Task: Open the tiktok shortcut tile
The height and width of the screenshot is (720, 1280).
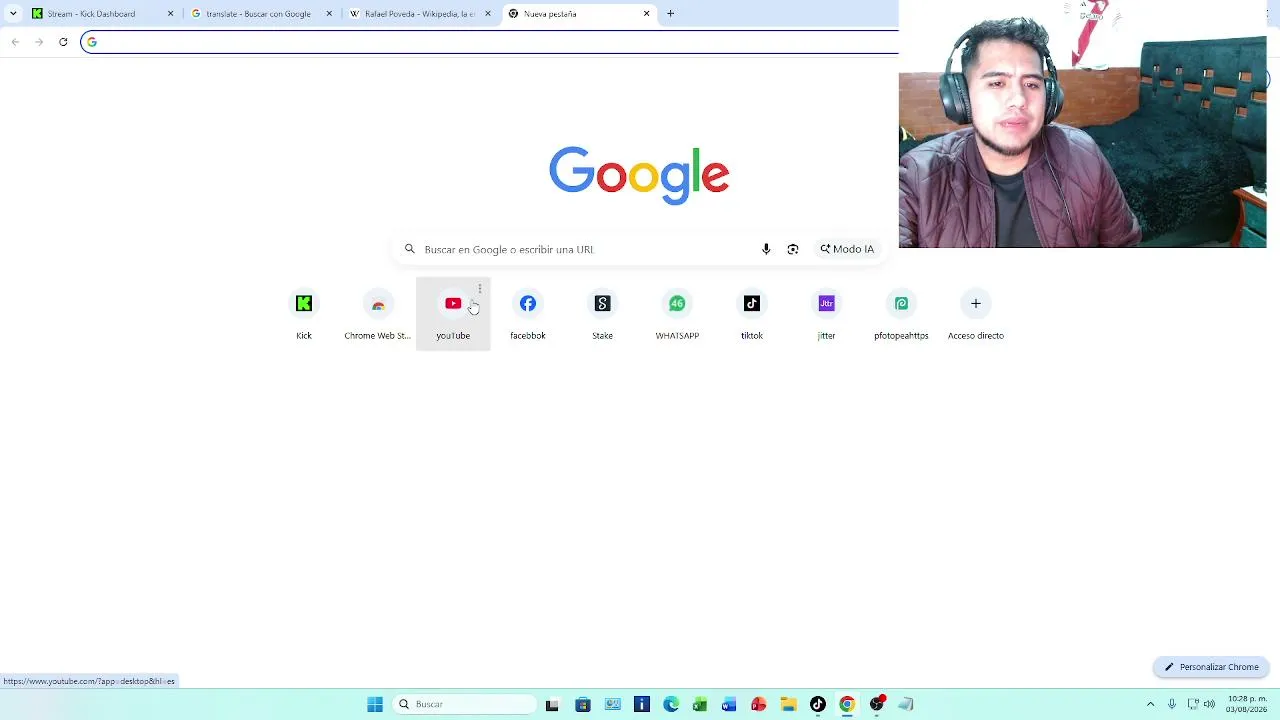Action: point(752,314)
